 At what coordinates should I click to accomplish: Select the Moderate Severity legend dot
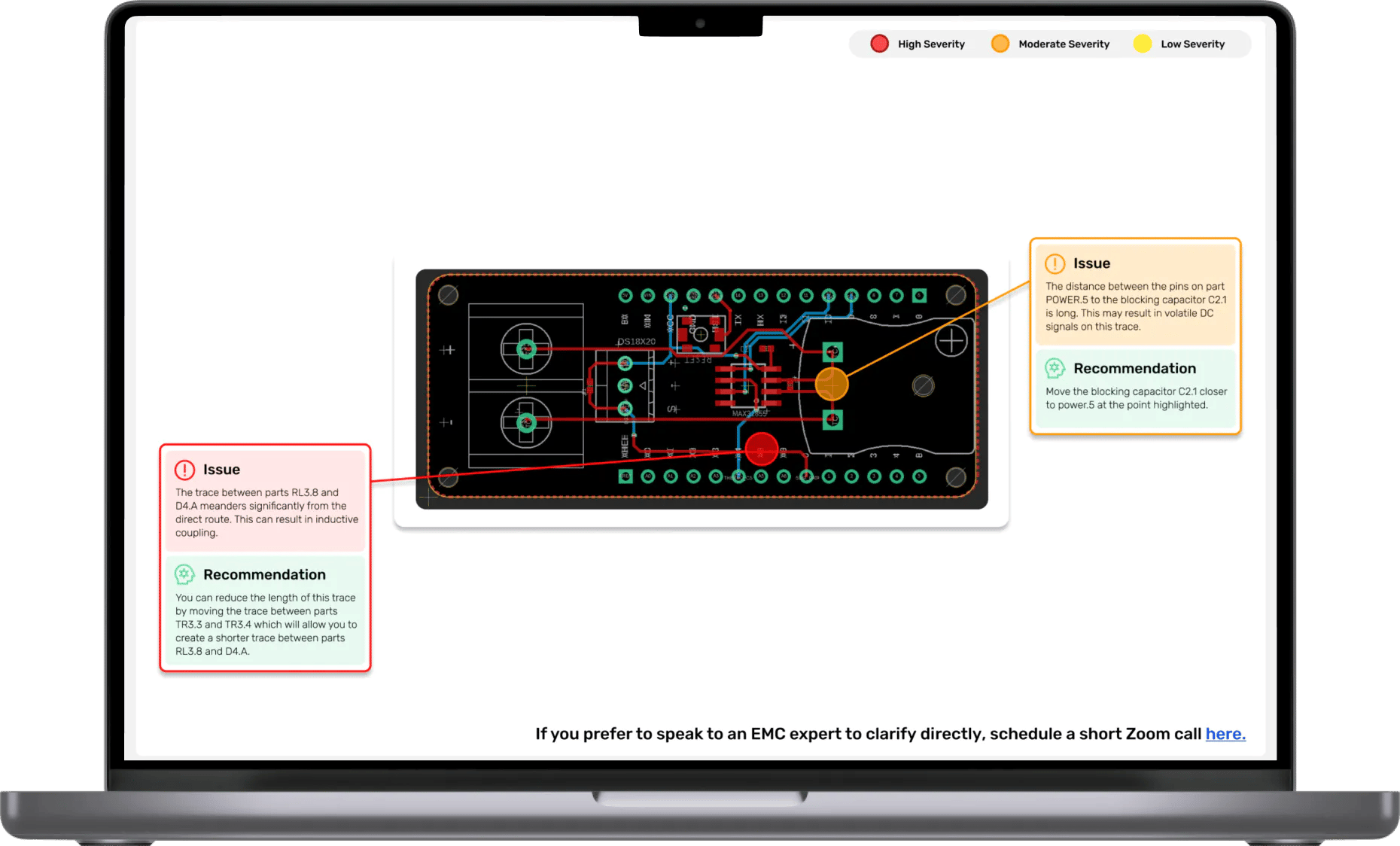click(1000, 44)
